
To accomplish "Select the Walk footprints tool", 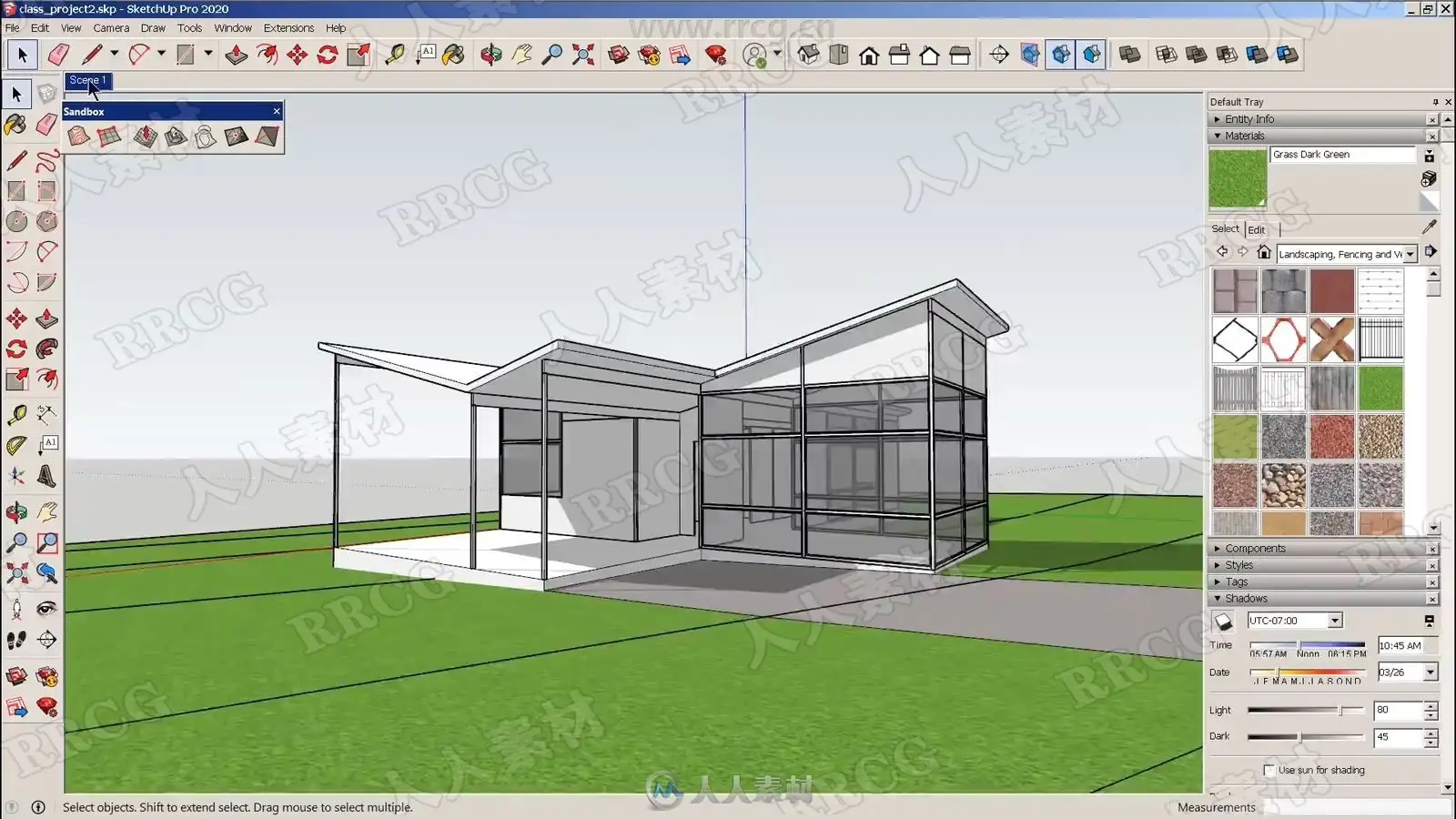I will pyautogui.click(x=16, y=640).
